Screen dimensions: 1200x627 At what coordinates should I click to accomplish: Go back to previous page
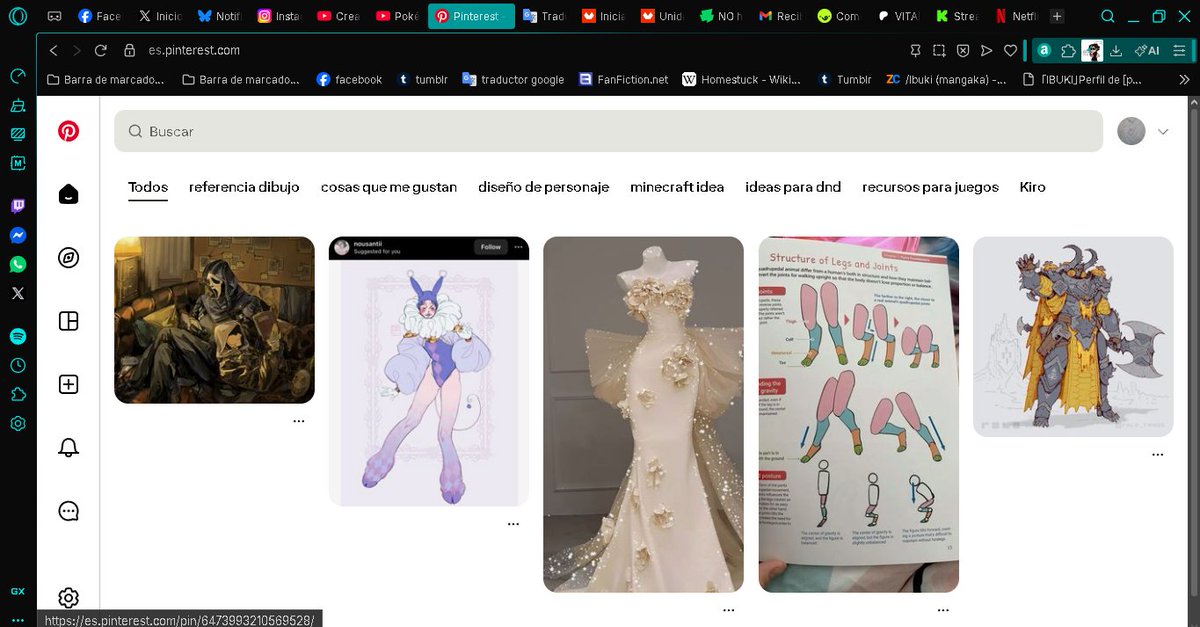54,50
